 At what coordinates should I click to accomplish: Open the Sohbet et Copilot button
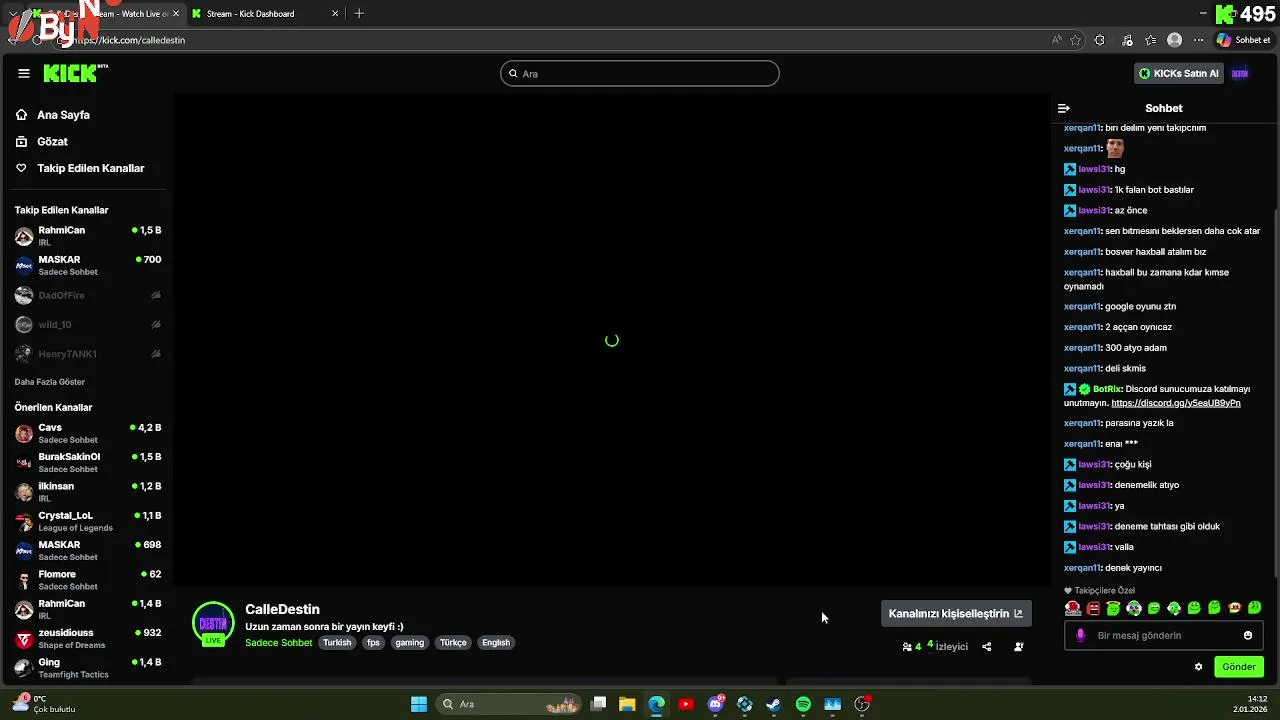tap(1243, 40)
